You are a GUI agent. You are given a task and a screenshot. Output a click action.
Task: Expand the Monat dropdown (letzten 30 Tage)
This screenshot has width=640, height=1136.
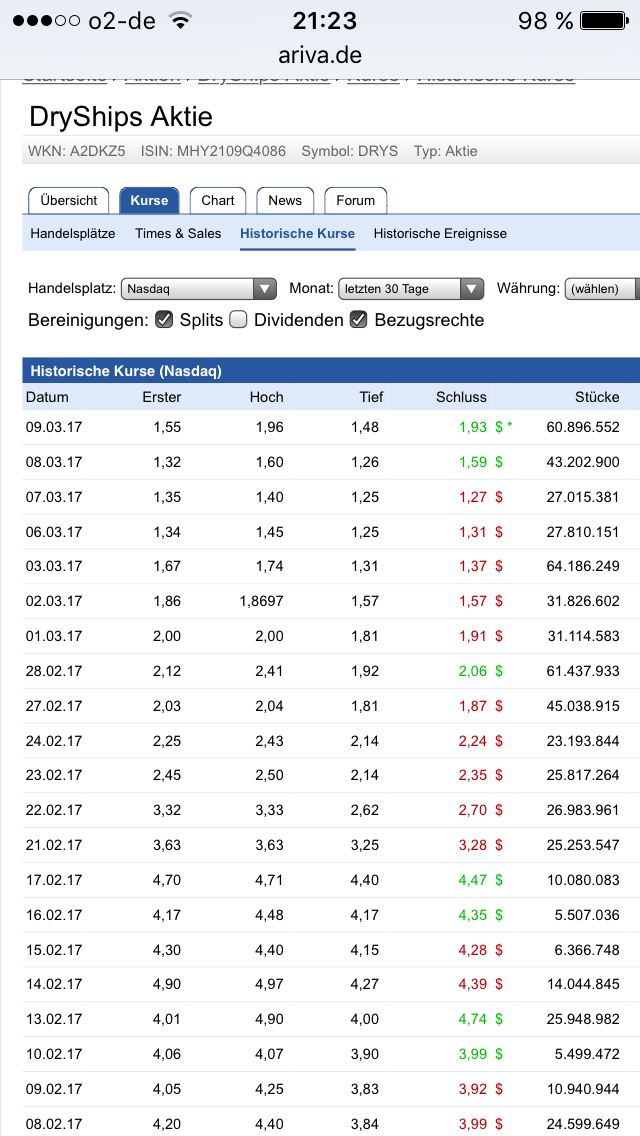[x=411, y=289]
